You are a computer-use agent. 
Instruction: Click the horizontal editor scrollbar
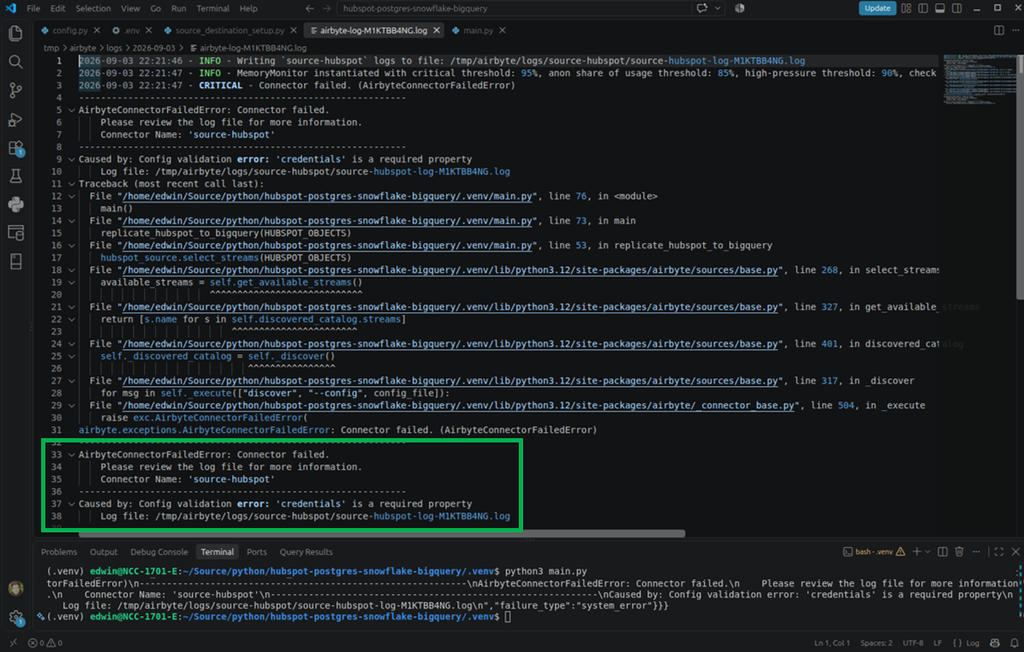381,534
